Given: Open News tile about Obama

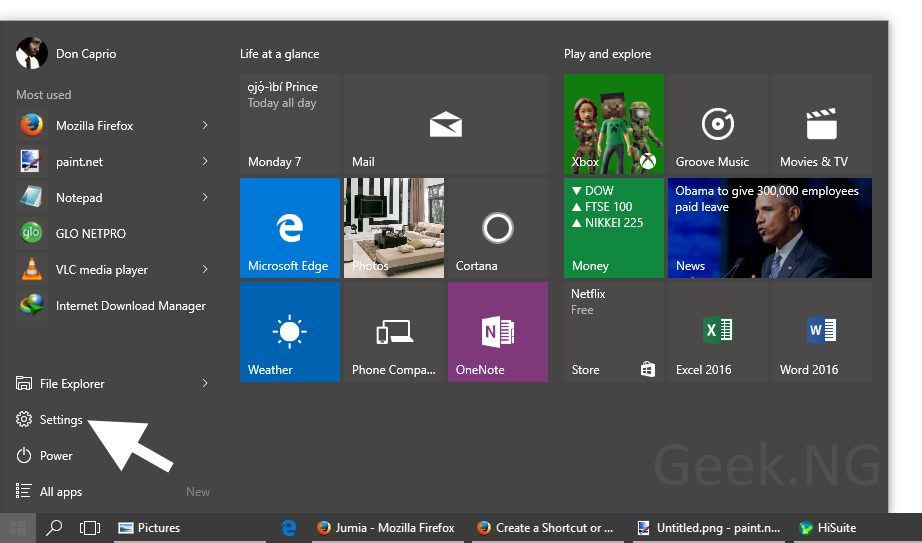Looking at the screenshot, I should click(x=770, y=228).
